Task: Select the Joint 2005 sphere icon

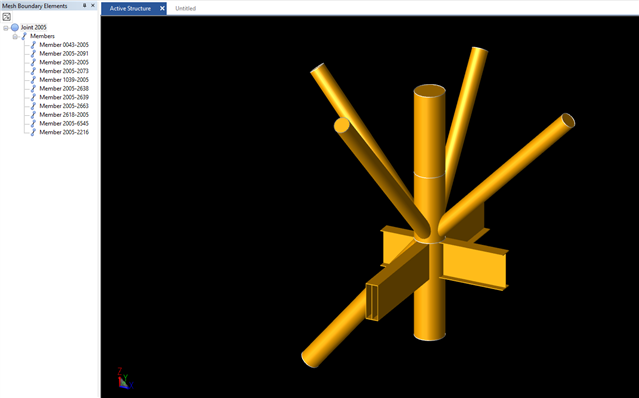Action: [x=15, y=27]
